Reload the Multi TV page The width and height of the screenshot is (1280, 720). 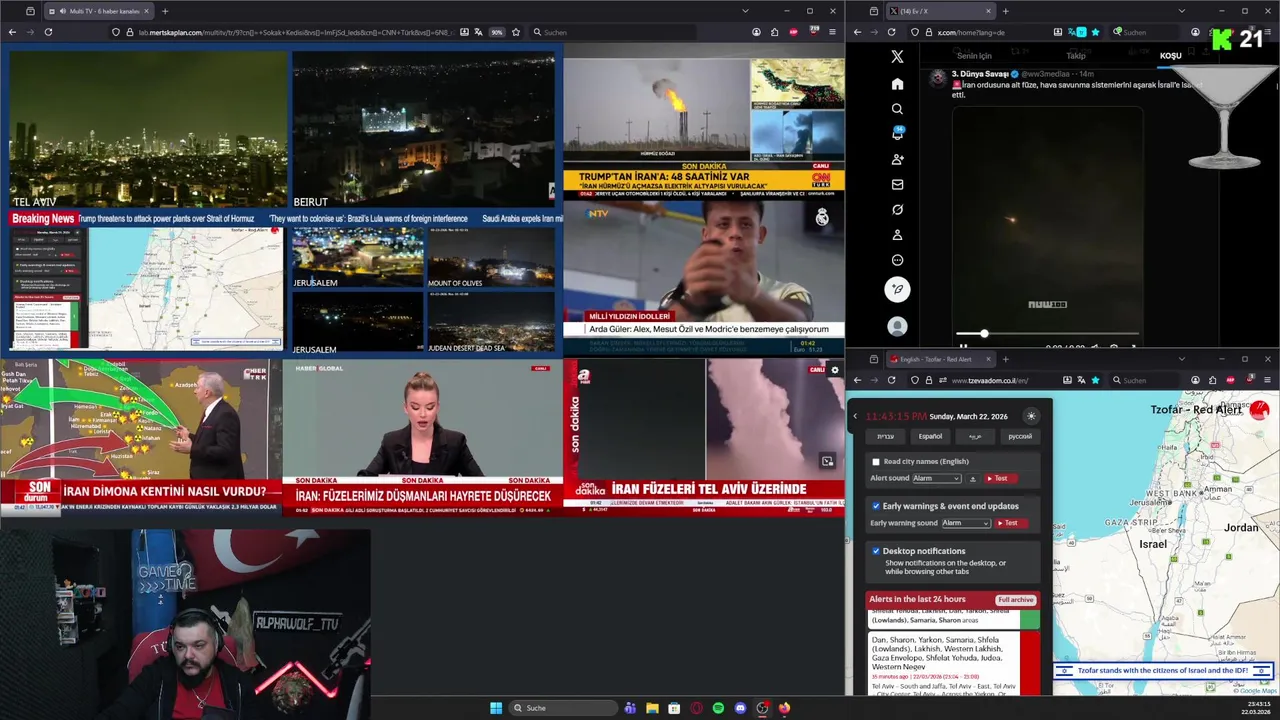point(48,32)
